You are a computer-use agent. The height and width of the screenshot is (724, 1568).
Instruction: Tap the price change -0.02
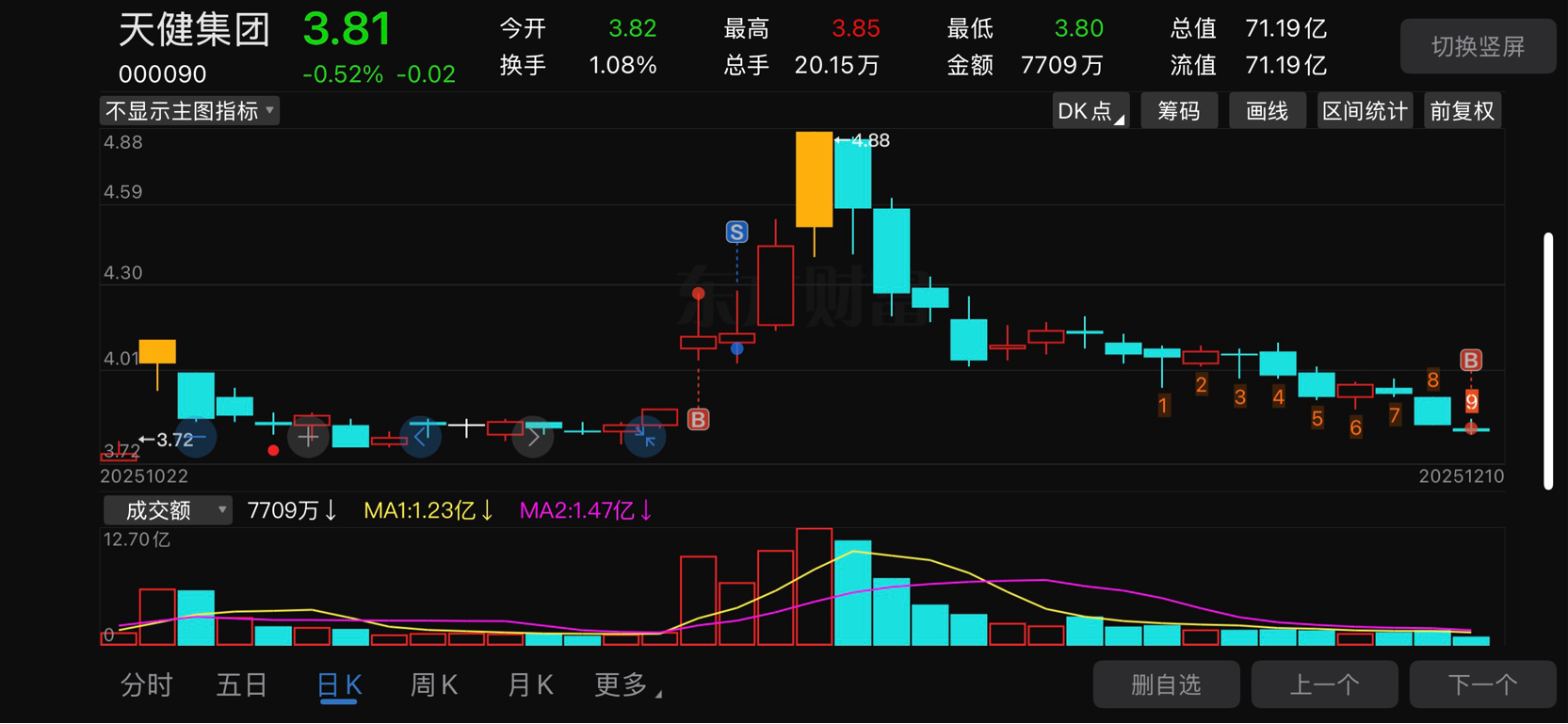point(426,74)
